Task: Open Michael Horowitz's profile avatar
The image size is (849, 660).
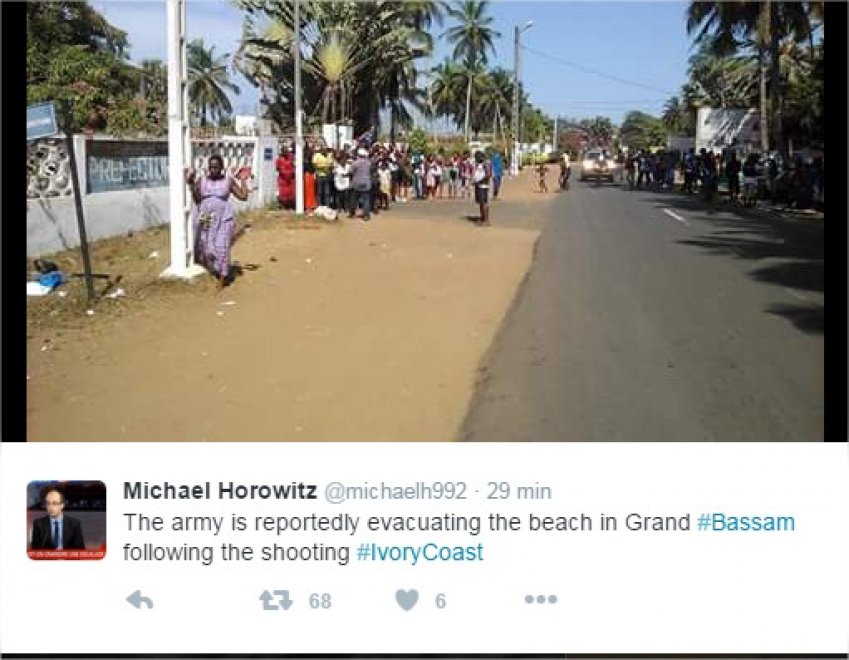Action: (x=67, y=520)
